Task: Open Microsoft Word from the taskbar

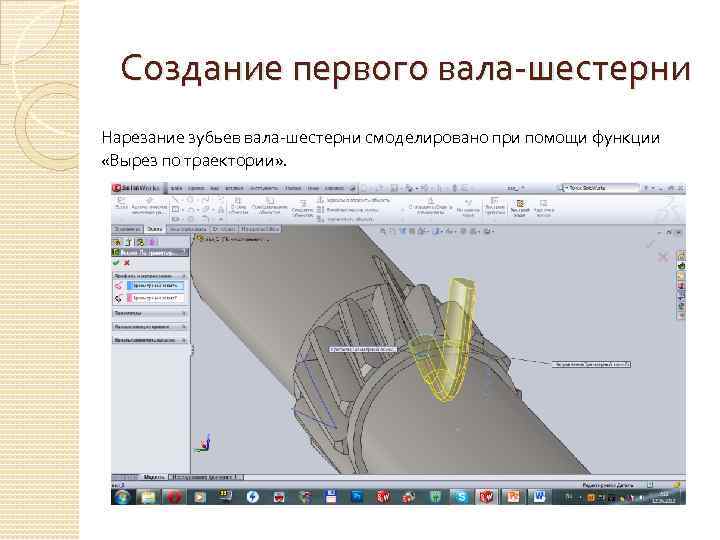Action: (539, 497)
